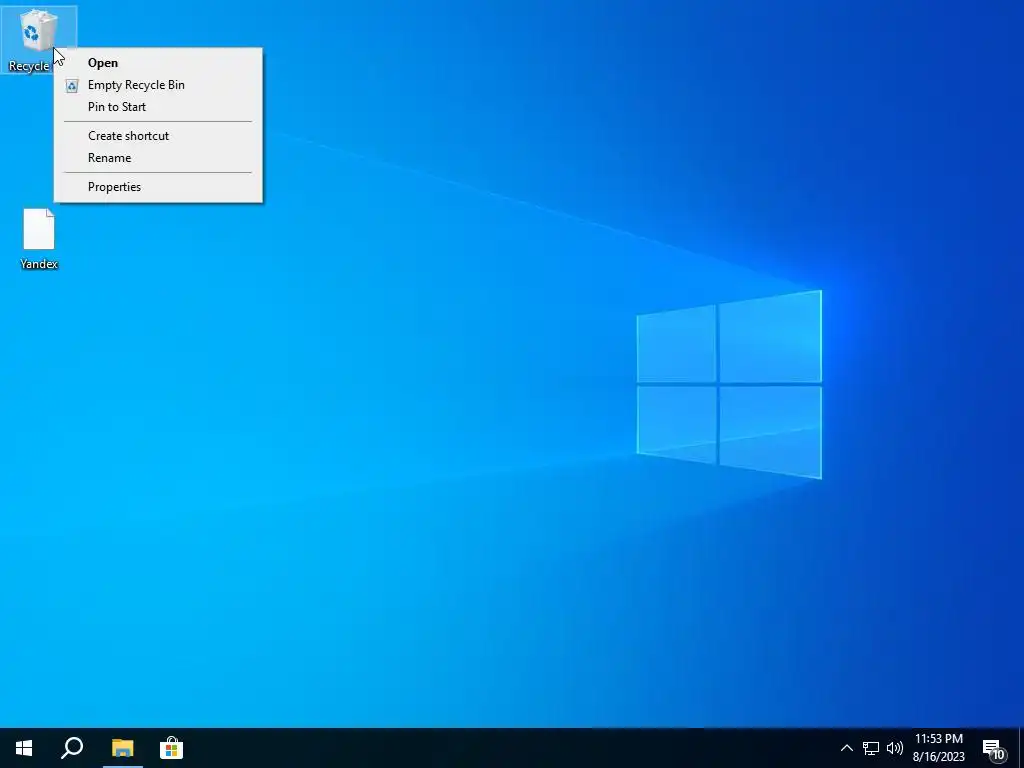1024x768 pixels.
Task: Open Properties from the context menu
Action: (x=158, y=187)
